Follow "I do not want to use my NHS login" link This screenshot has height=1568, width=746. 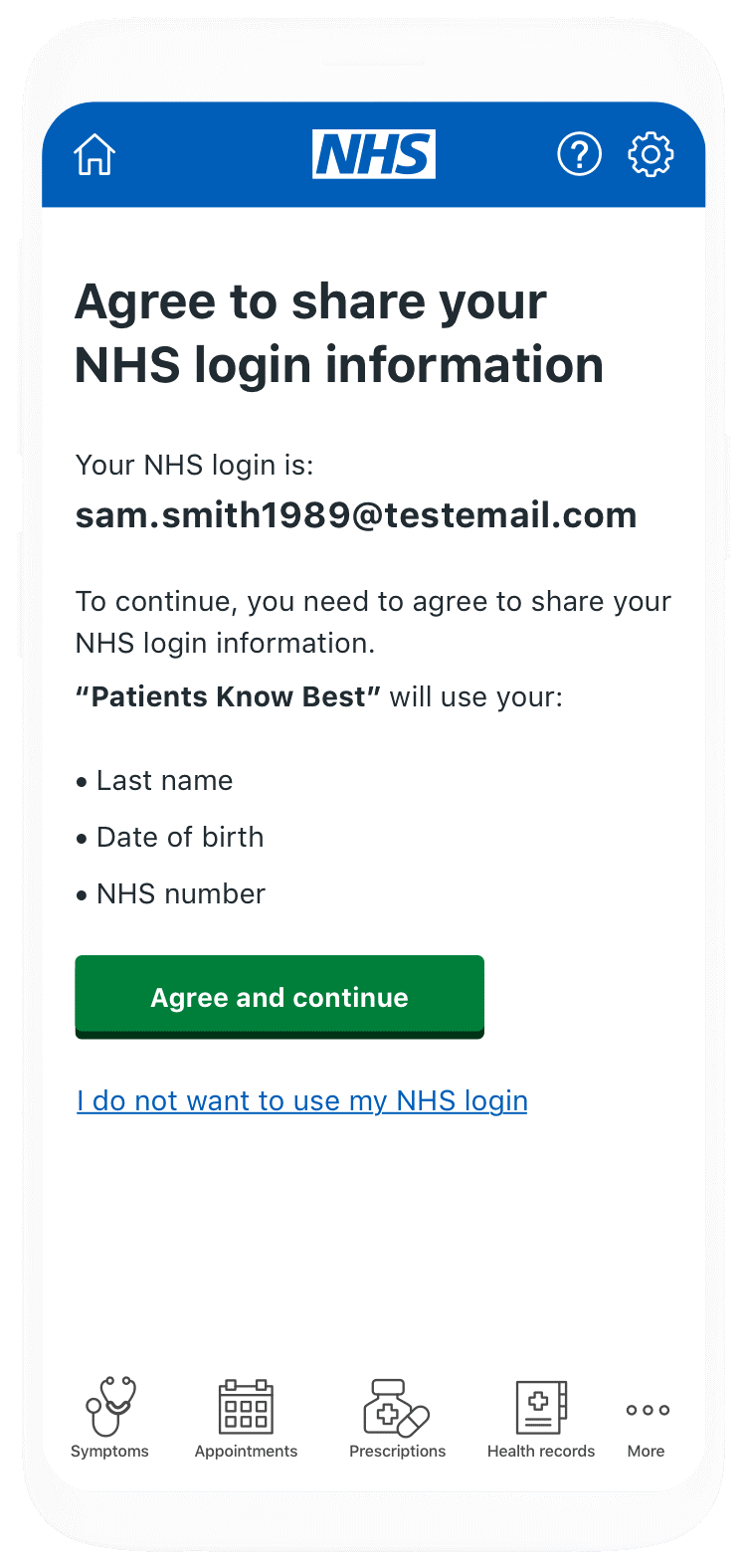302,1100
